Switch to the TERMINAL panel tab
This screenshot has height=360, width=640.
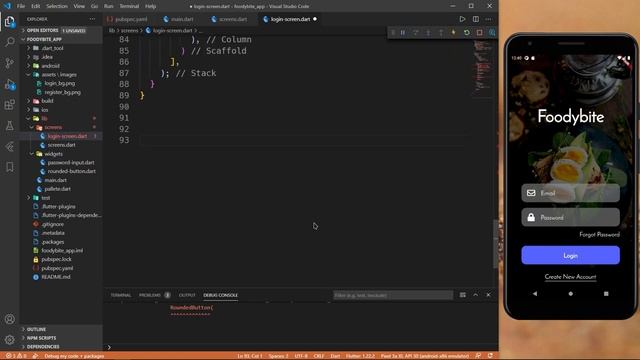121,295
